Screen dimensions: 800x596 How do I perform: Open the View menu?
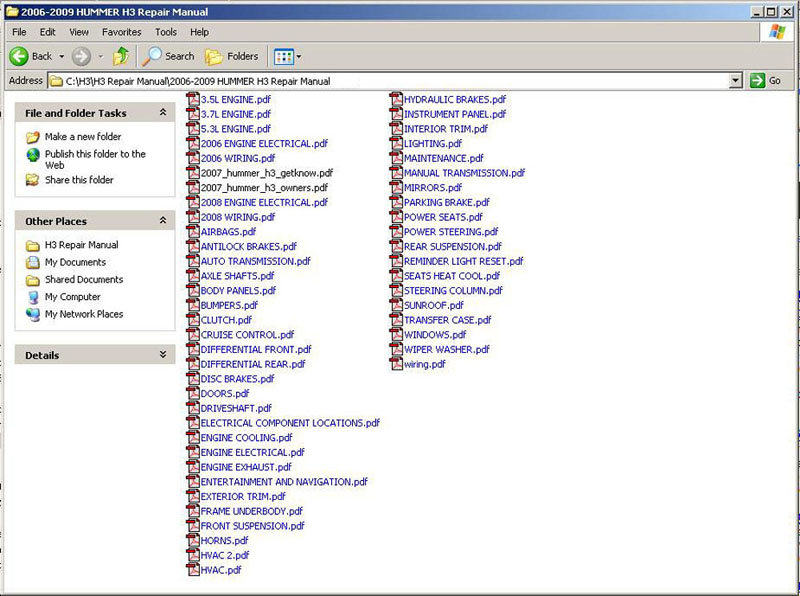point(79,32)
